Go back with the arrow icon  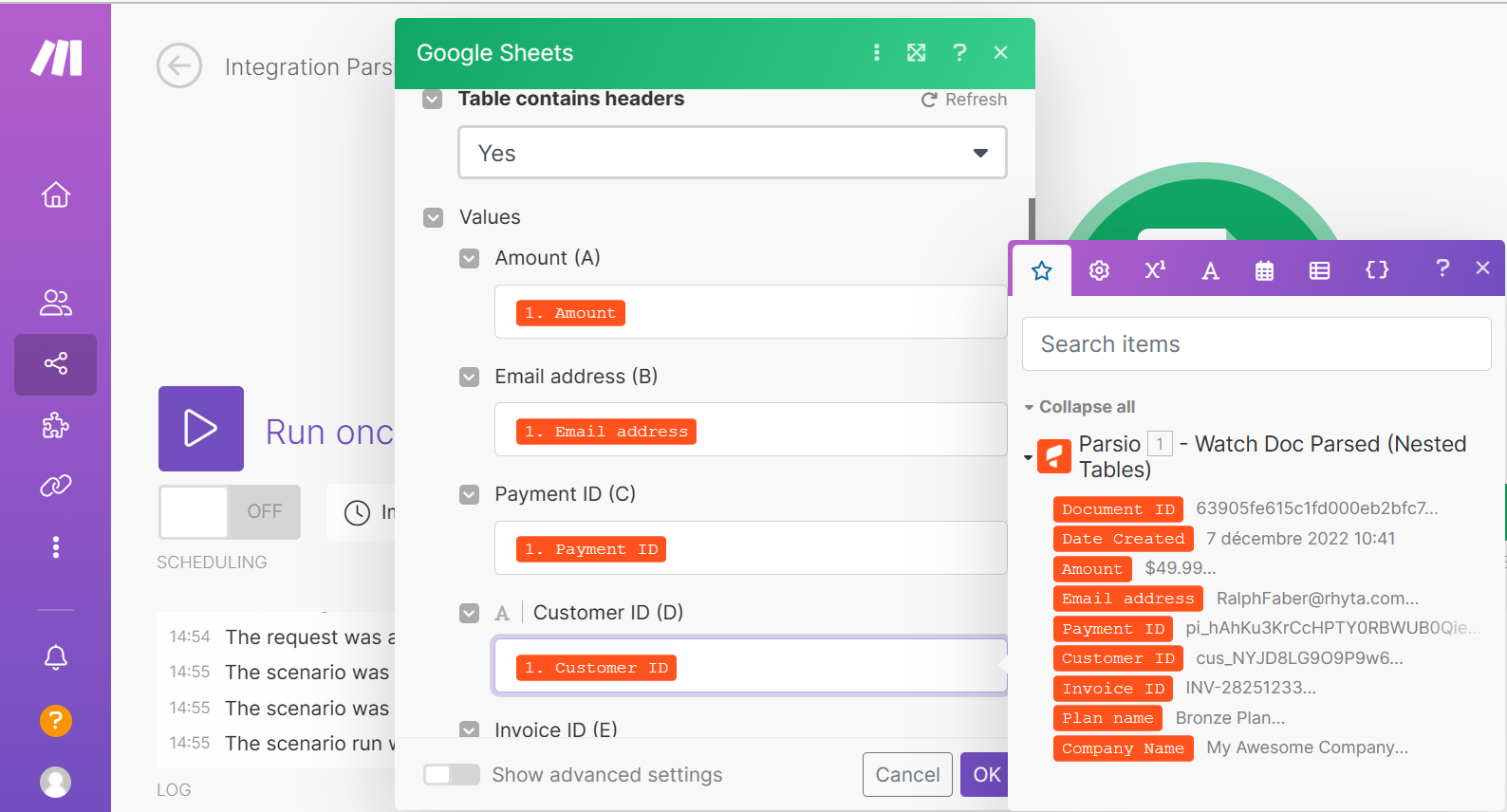[179, 66]
